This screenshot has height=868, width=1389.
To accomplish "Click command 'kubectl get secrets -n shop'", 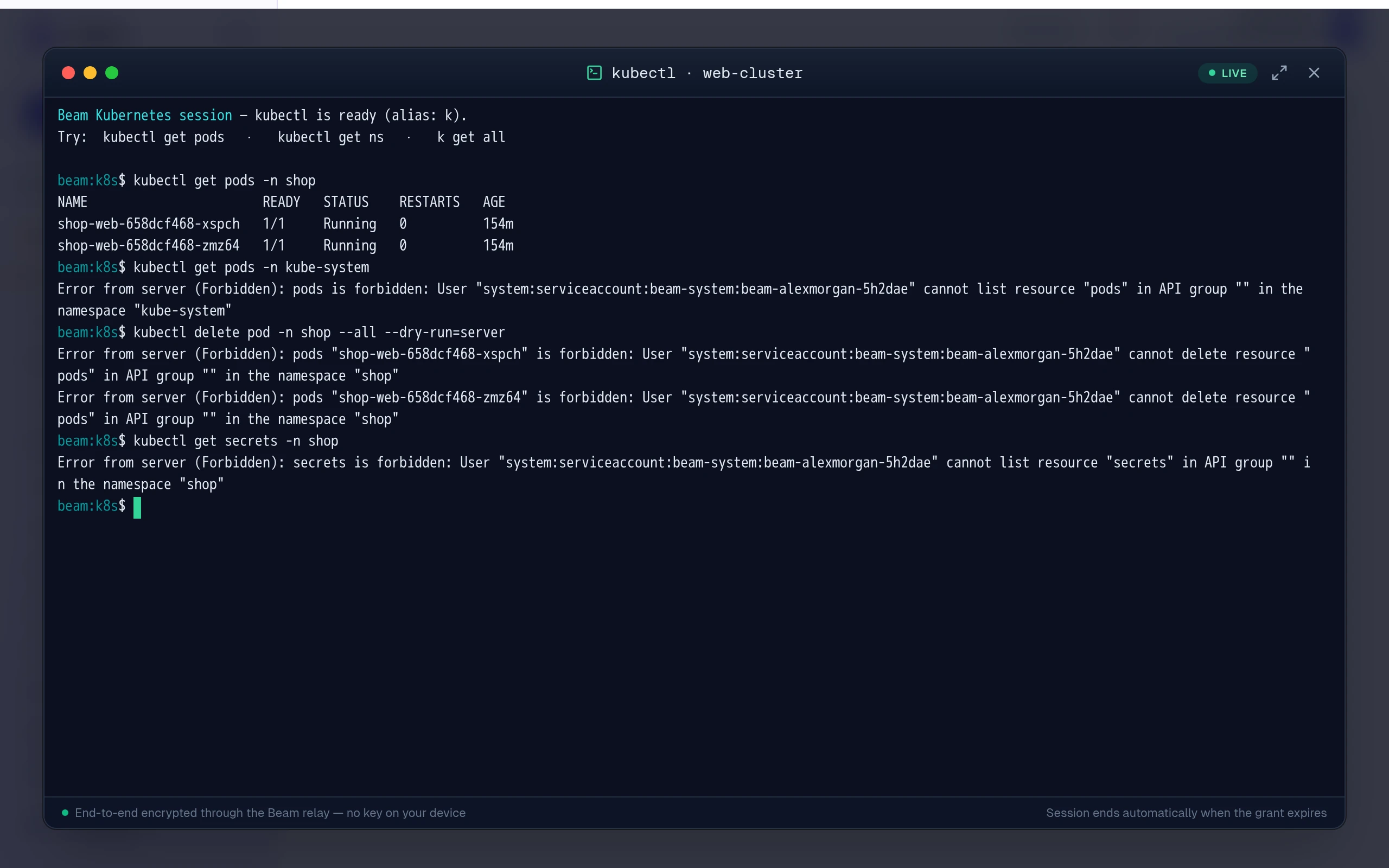I will (236, 441).
